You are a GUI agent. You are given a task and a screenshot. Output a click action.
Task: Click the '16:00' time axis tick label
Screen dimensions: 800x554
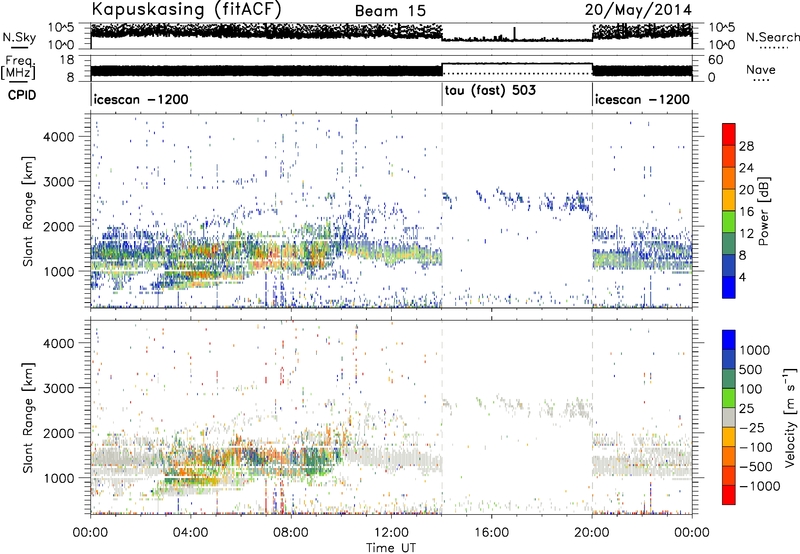(491, 533)
